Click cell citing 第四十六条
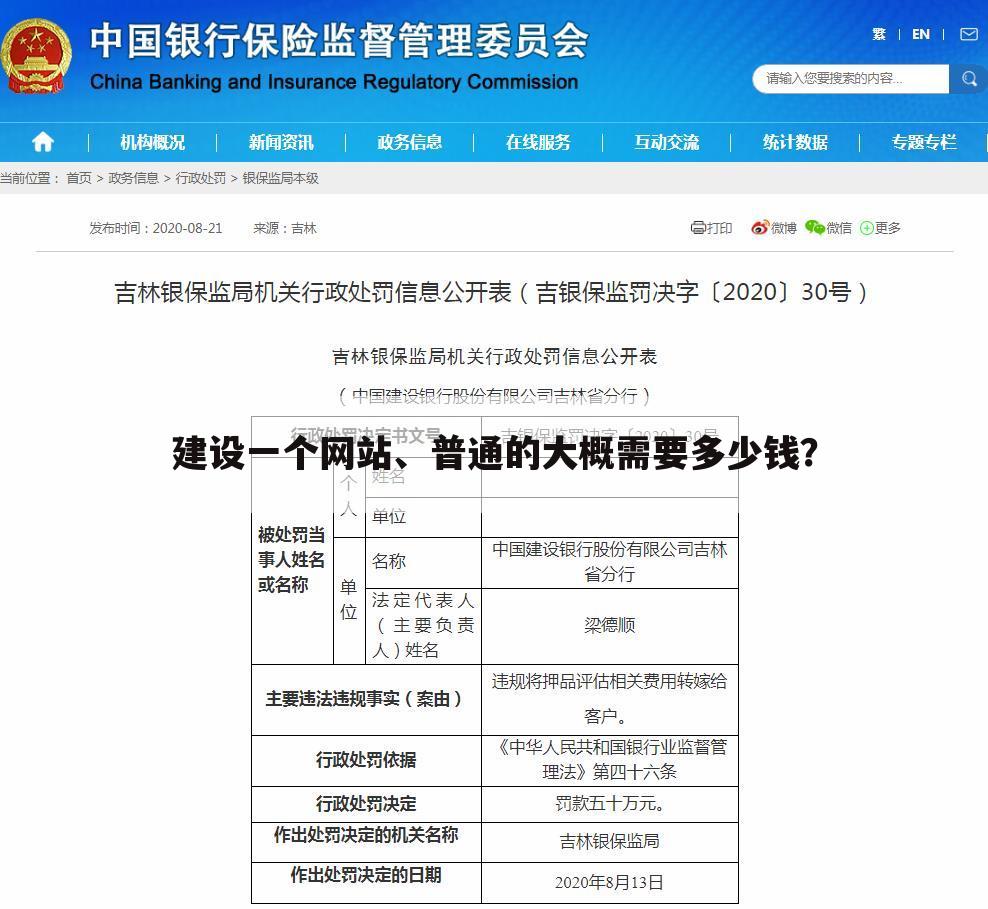988x909 pixels. pos(609,760)
